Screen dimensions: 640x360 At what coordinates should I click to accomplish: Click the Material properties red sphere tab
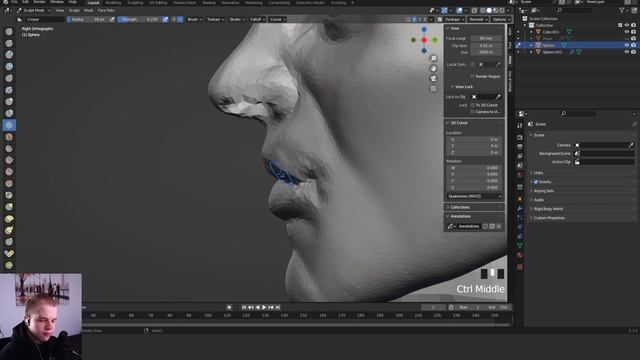520,255
